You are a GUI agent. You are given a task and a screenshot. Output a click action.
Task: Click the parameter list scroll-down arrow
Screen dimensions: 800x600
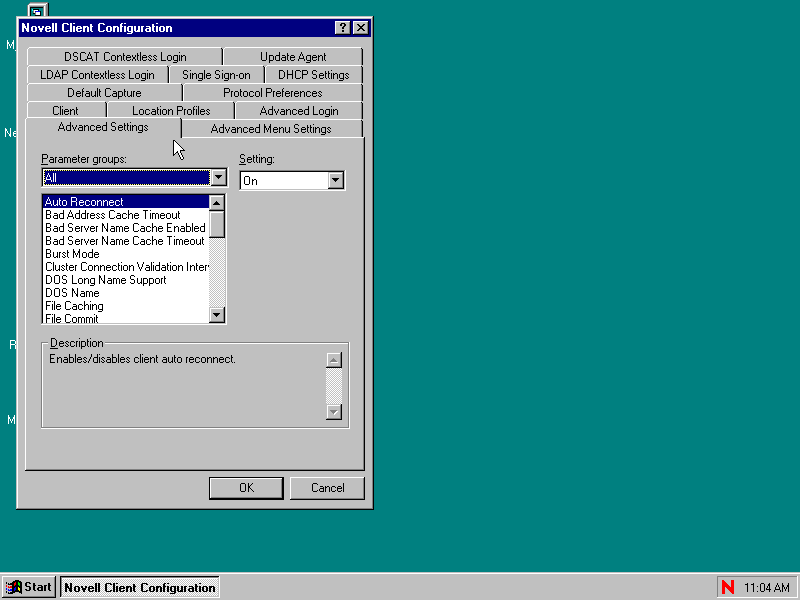(x=217, y=315)
